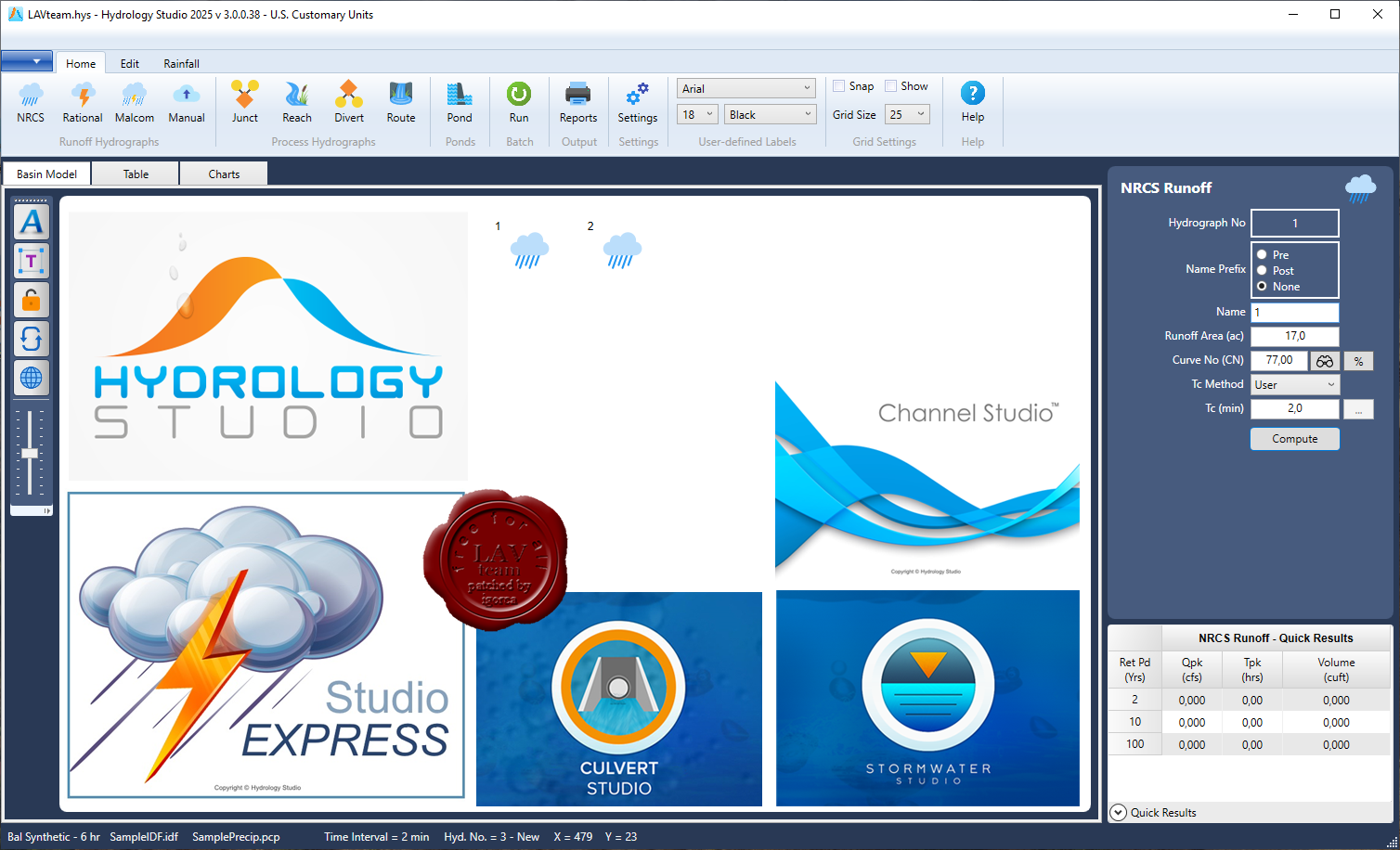Click the globe icon in sidebar

pyautogui.click(x=32, y=378)
